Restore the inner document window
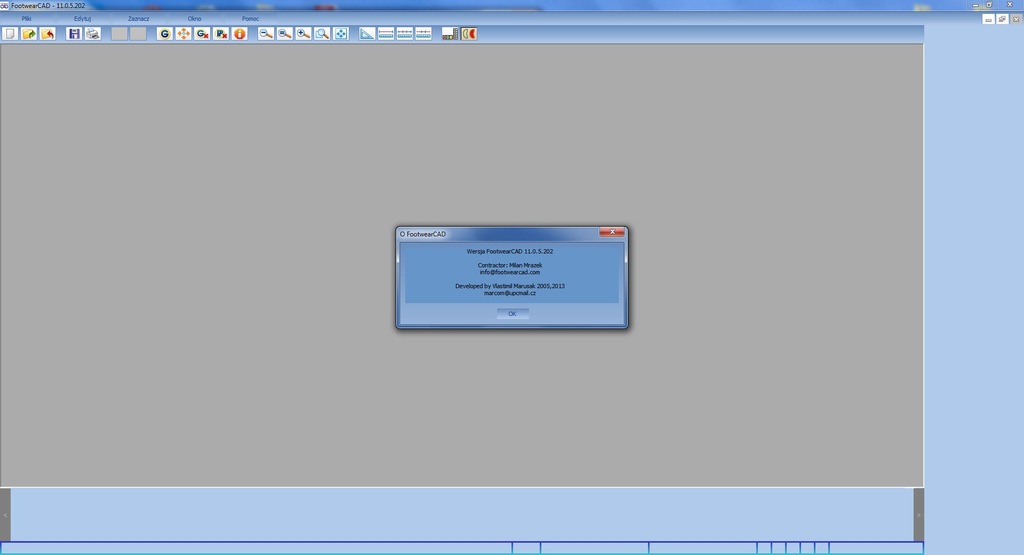Image resolution: width=1024 pixels, height=555 pixels. pyautogui.click(x=1002, y=20)
